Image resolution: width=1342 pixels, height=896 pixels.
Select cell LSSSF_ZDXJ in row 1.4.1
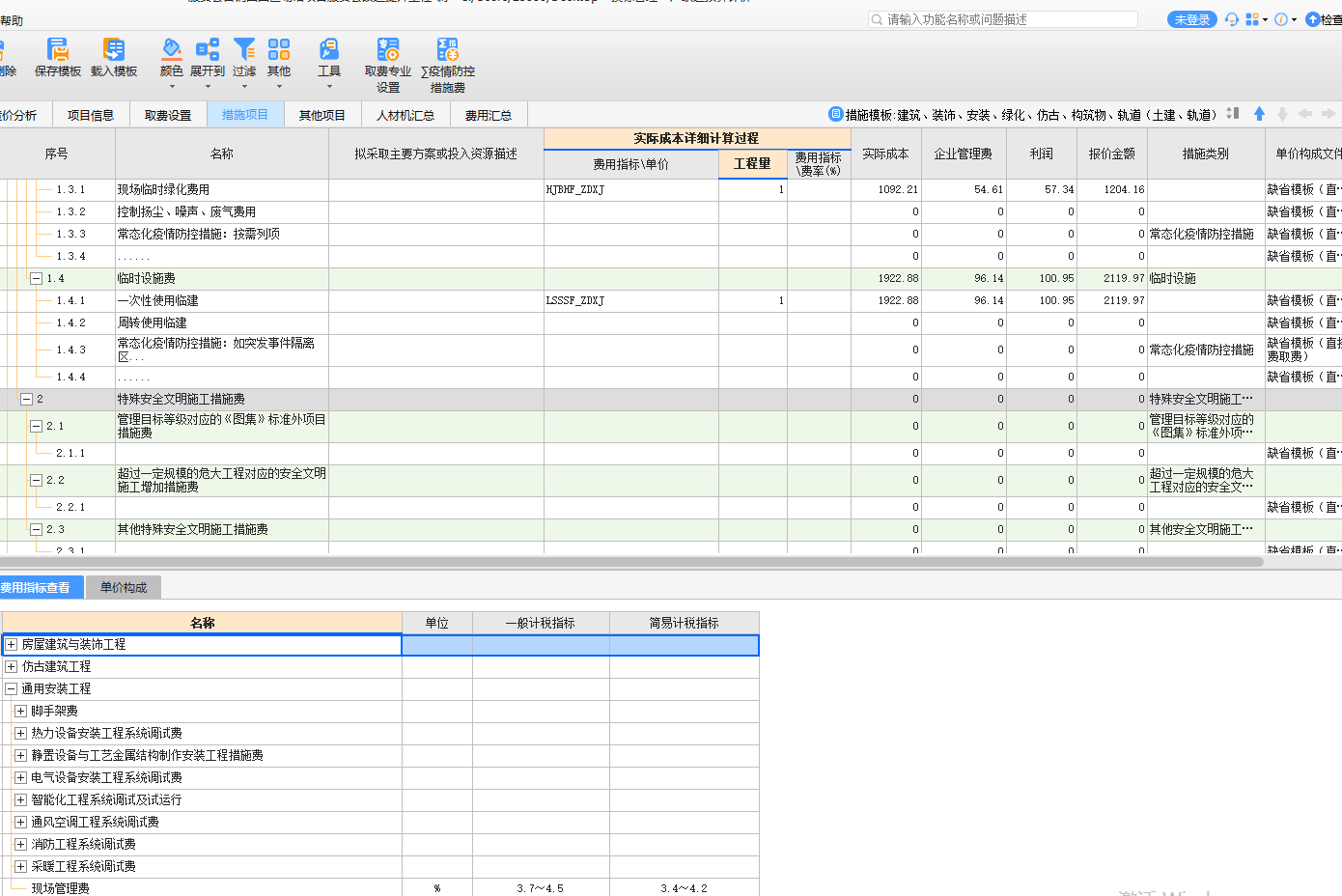point(631,300)
